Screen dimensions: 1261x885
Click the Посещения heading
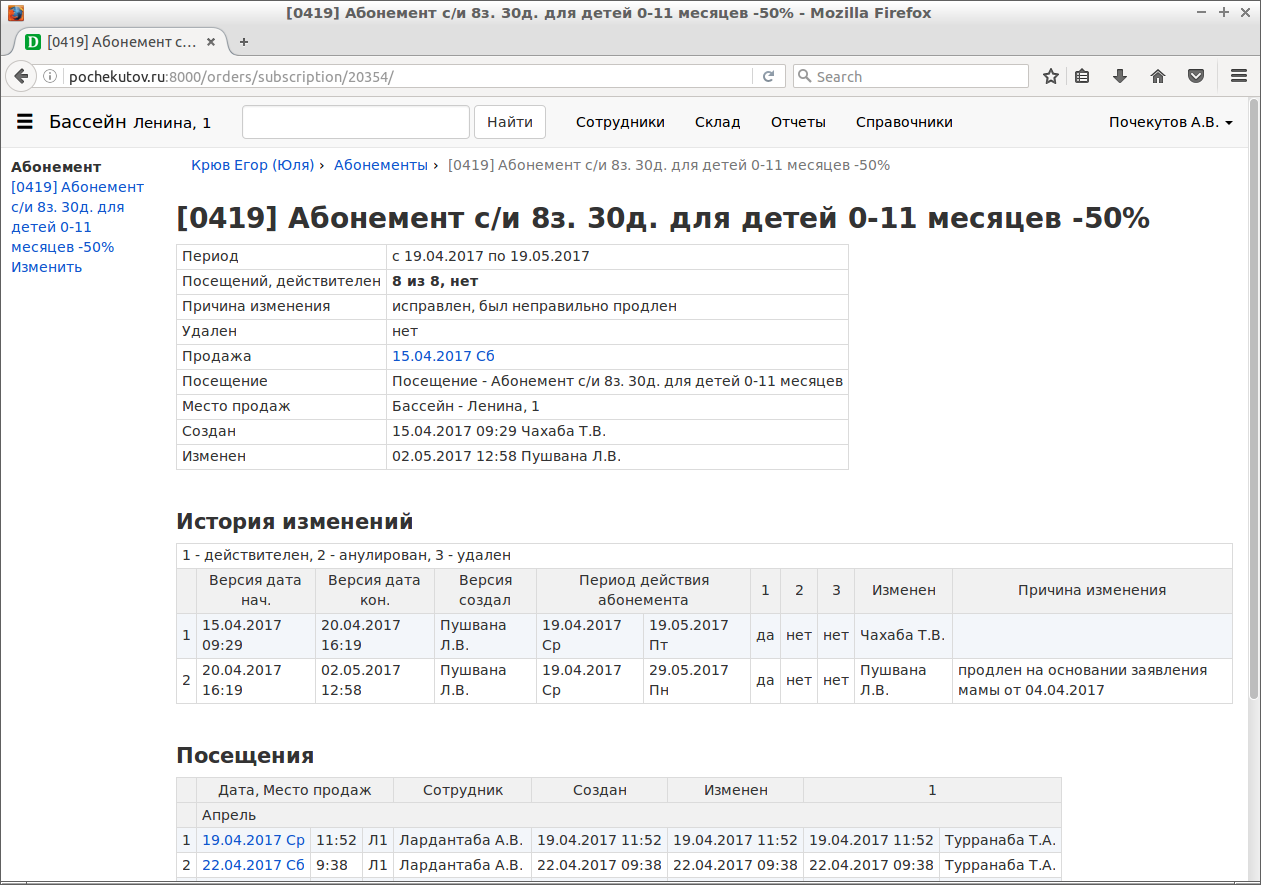pyautogui.click(x=245, y=755)
